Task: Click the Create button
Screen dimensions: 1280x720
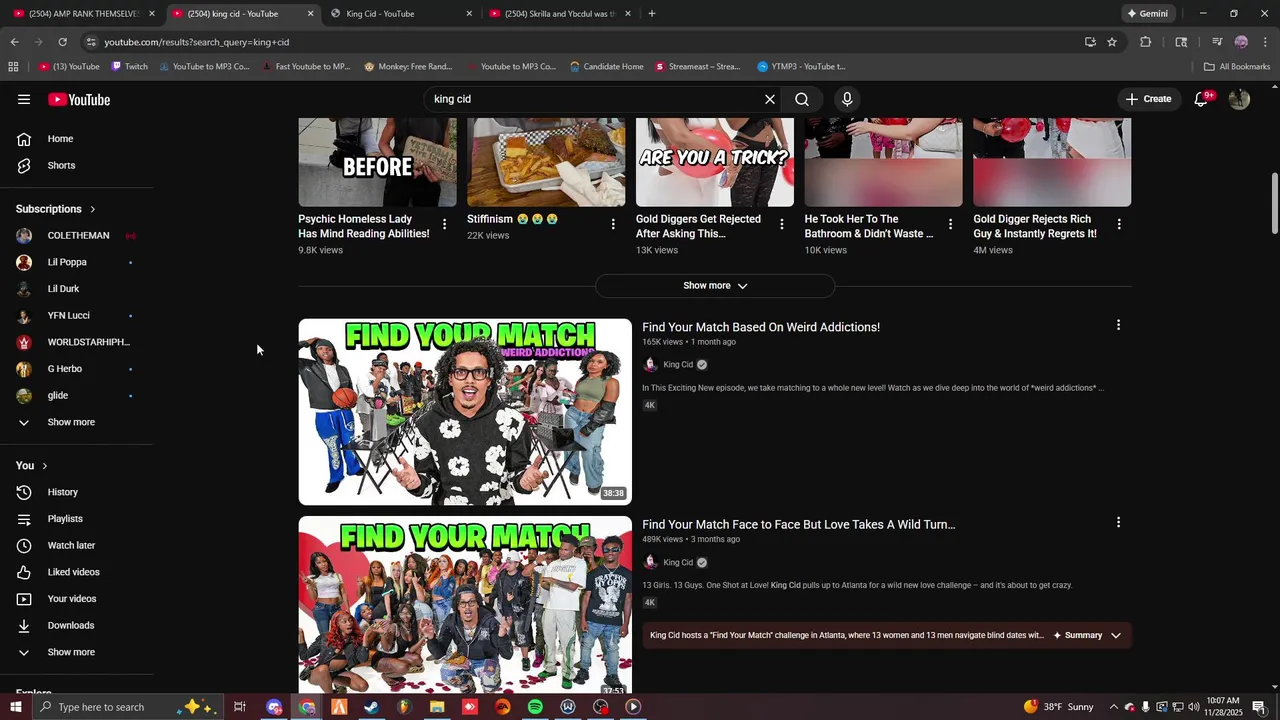Action: click(x=1148, y=99)
